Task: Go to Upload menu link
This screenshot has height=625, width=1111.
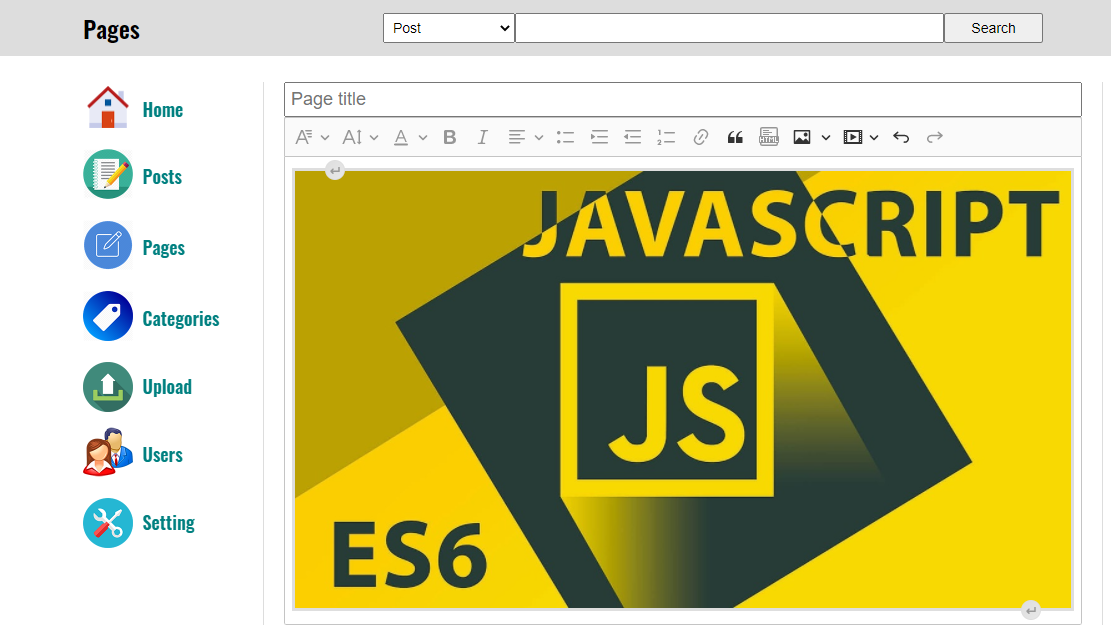Action: coord(167,386)
